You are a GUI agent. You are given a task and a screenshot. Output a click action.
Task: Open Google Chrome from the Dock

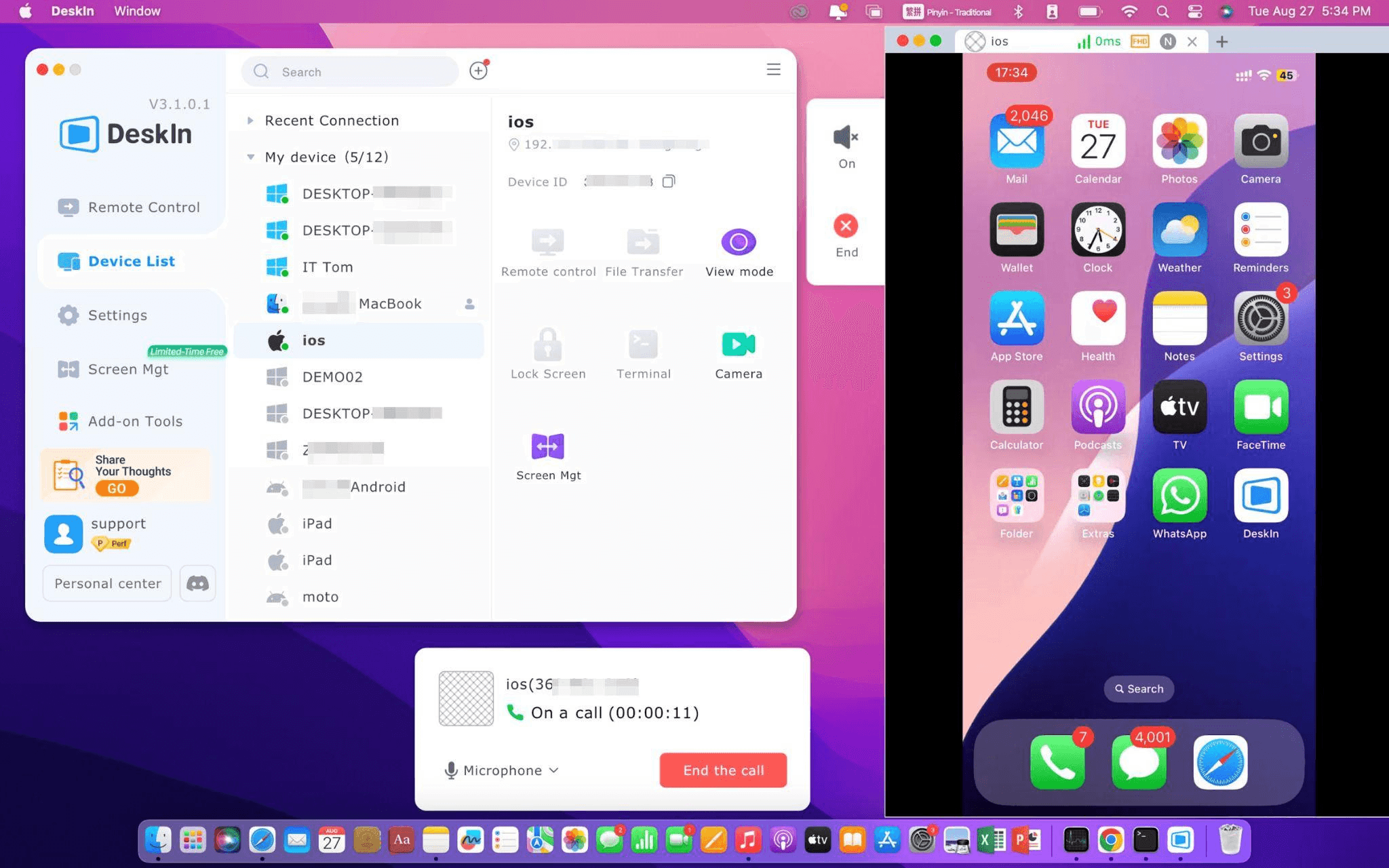coord(1110,840)
